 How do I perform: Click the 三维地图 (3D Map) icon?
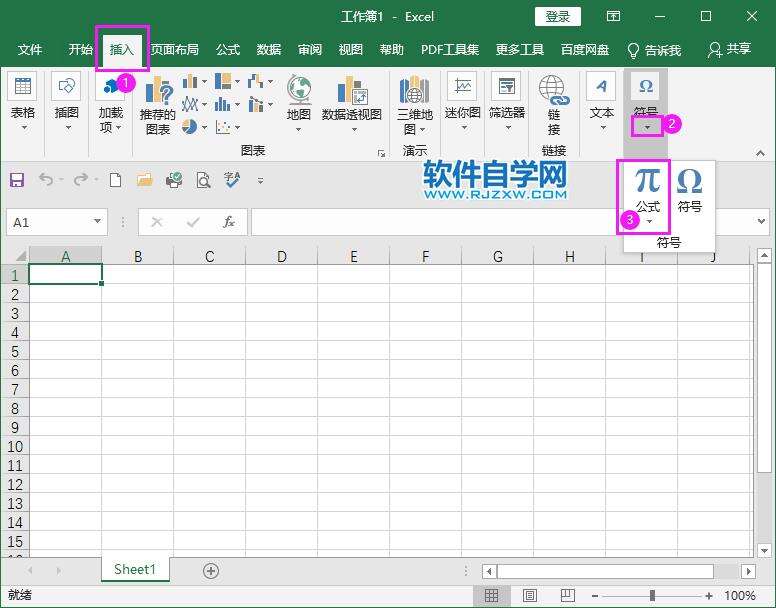coord(415,90)
